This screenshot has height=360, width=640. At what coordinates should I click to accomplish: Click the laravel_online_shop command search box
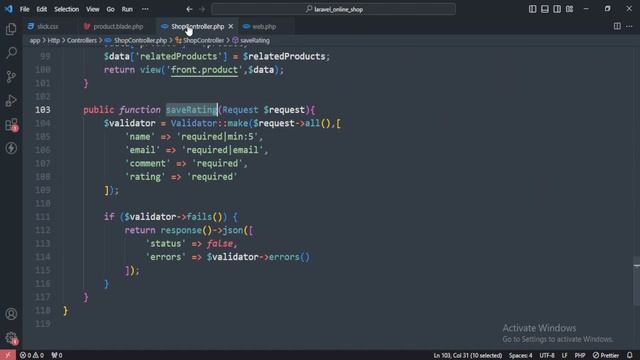[x=333, y=9]
